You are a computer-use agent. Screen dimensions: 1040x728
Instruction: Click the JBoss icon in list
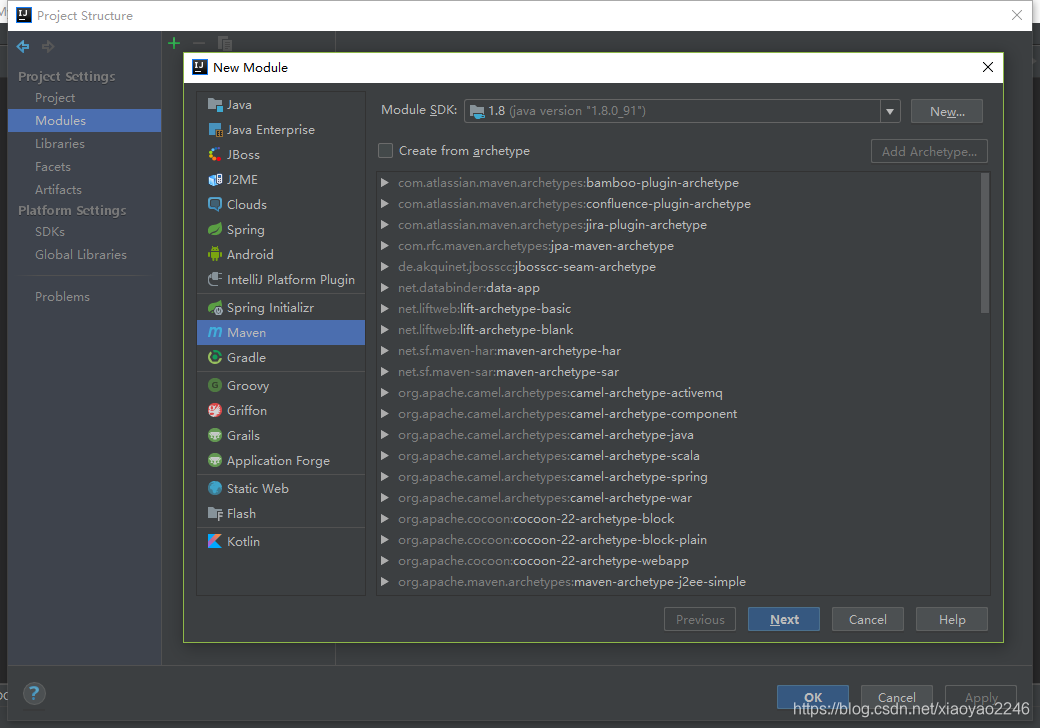[215, 154]
